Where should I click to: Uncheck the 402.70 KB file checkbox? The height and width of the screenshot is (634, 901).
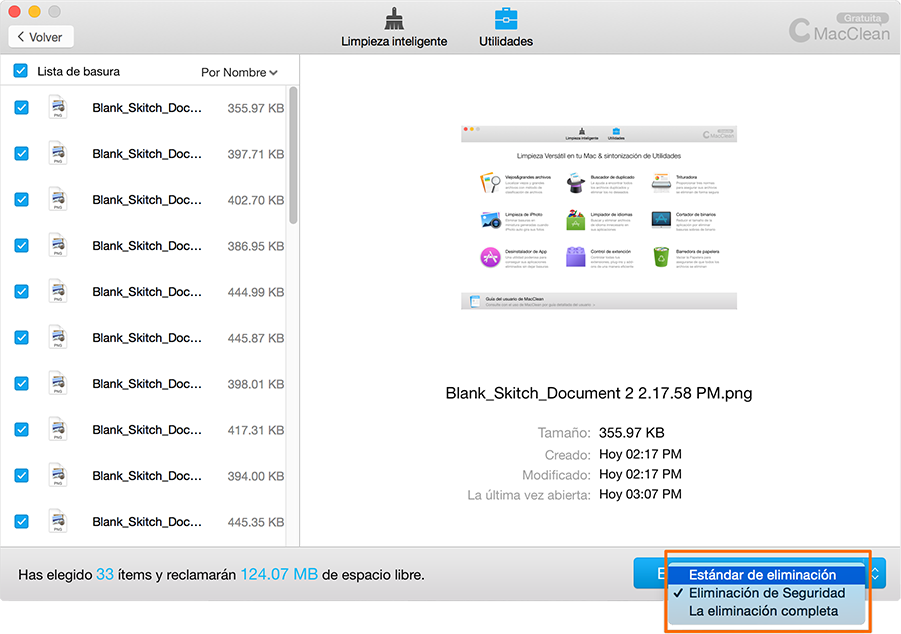(x=21, y=200)
